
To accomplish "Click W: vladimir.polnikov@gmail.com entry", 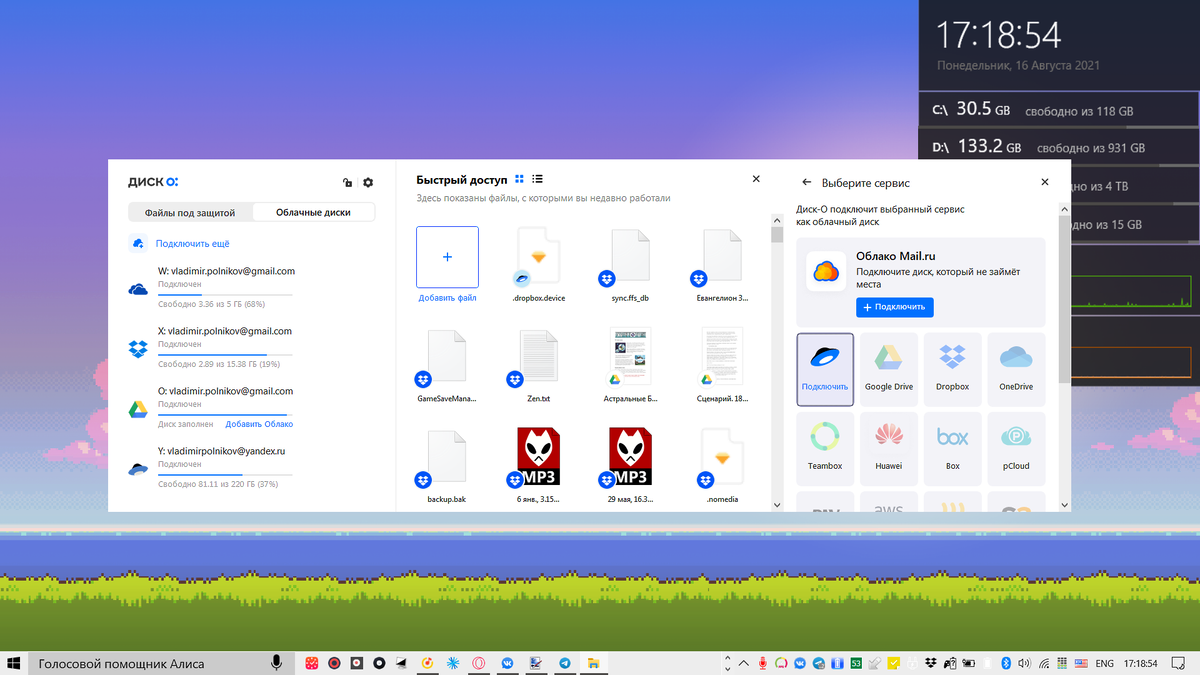I will 226,271.
